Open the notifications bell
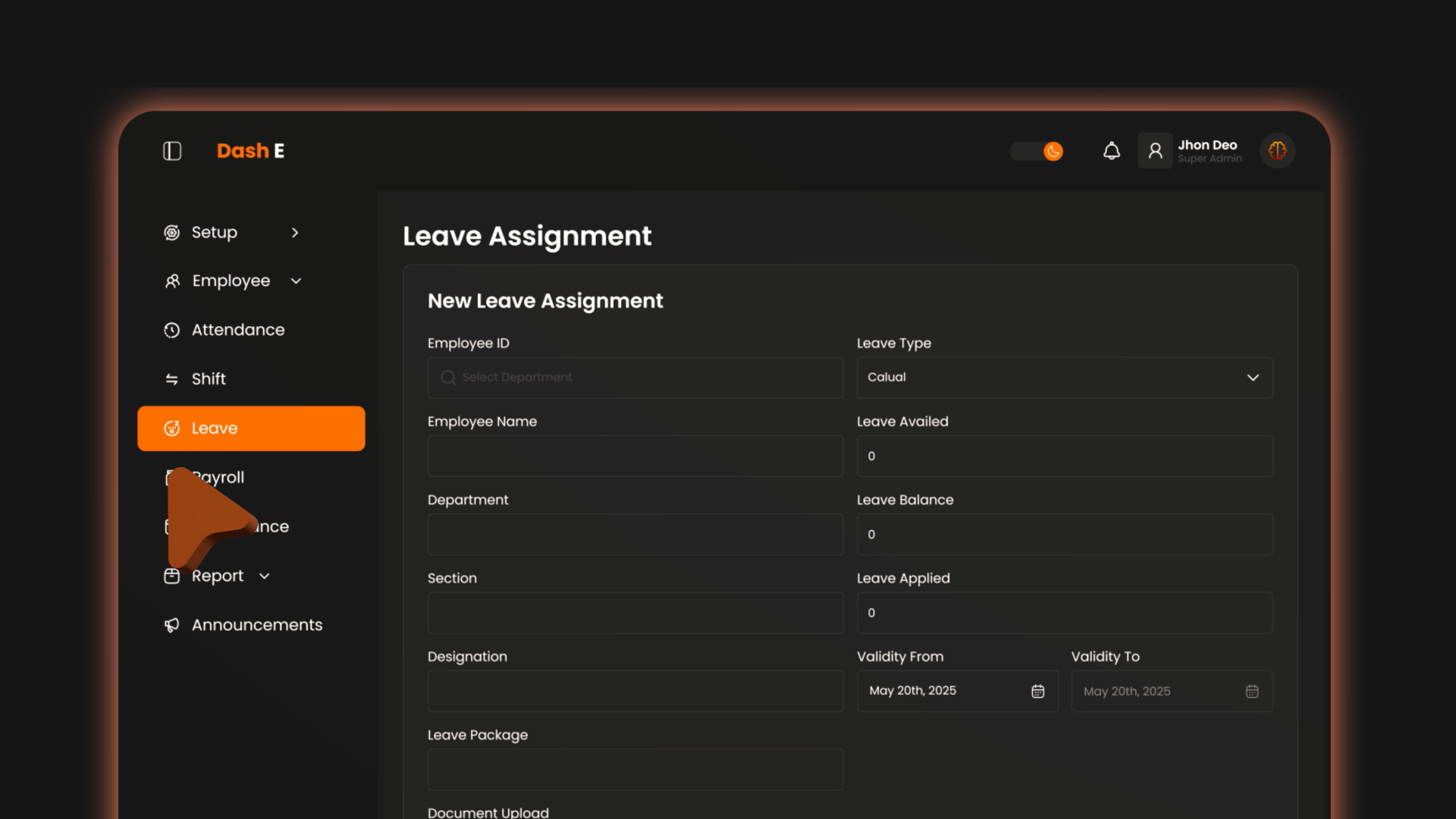The height and width of the screenshot is (819, 1456). tap(1111, 151)
